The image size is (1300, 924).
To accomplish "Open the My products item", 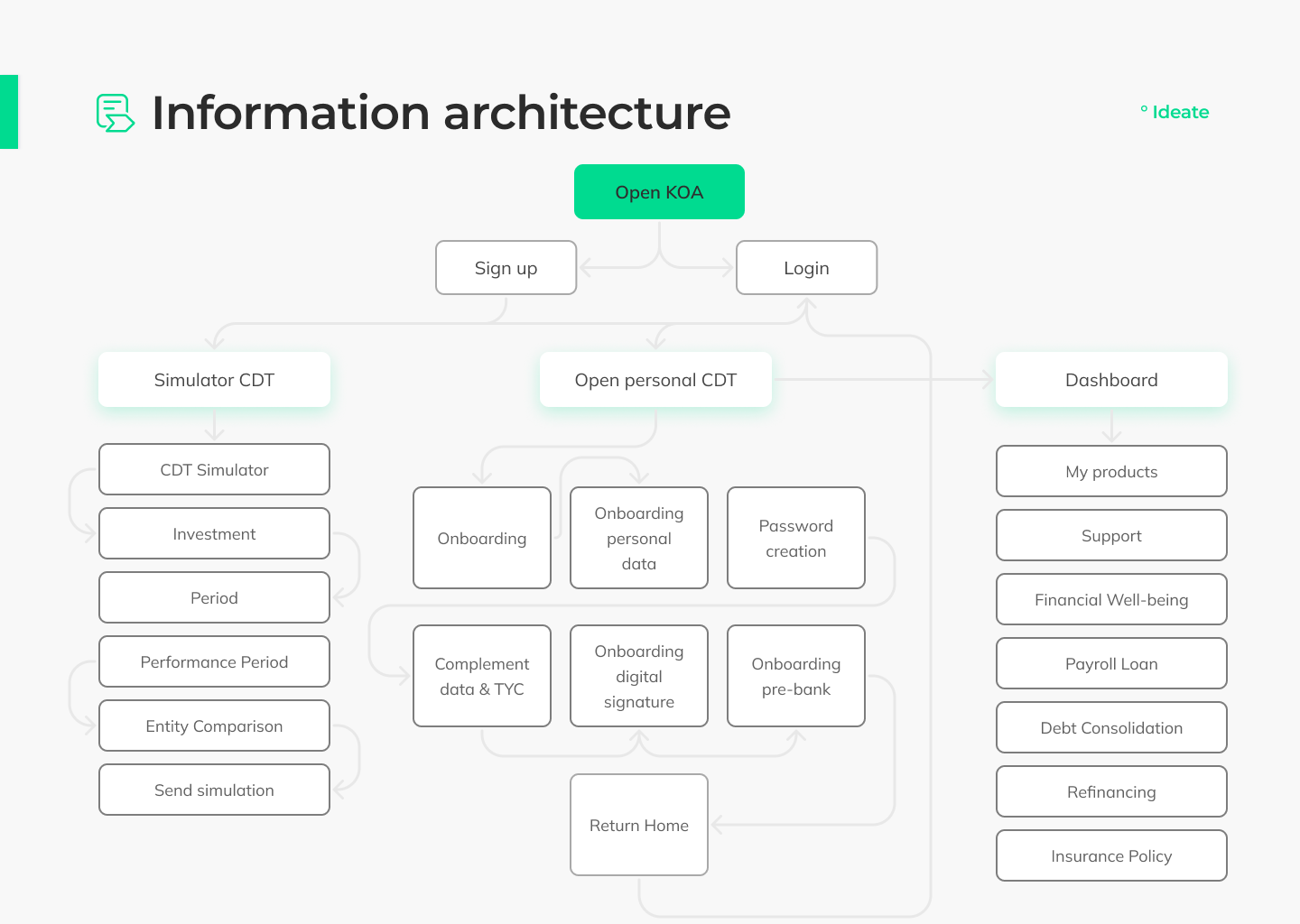I will point(1111,471).
